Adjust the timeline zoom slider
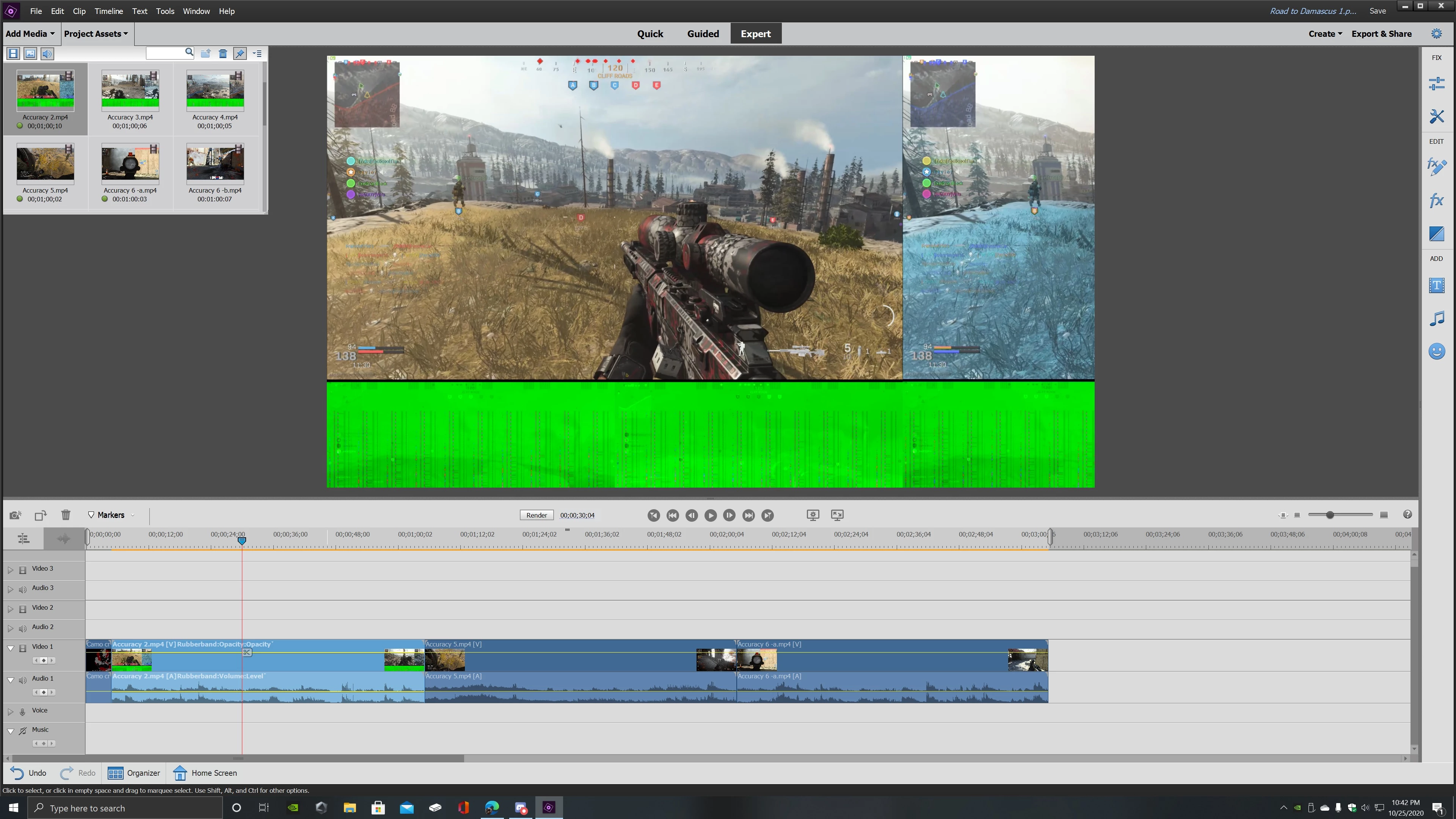 (1329, 515)
